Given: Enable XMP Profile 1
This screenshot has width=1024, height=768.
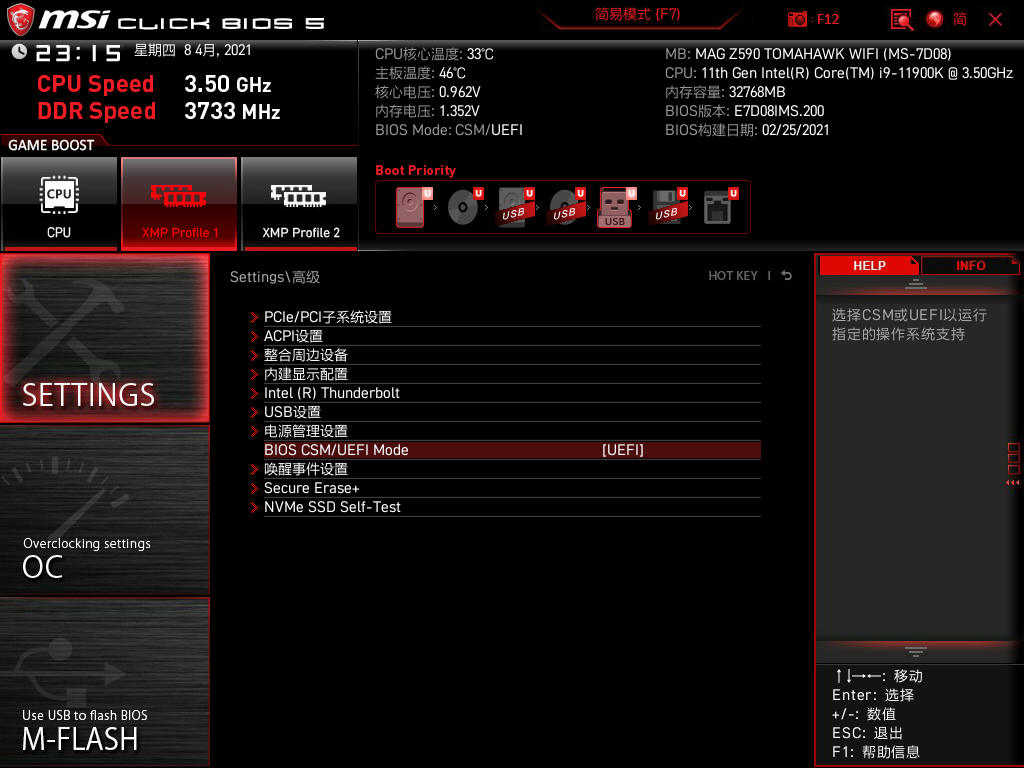Looking at the screenshot, I should (x=179, y=203).
